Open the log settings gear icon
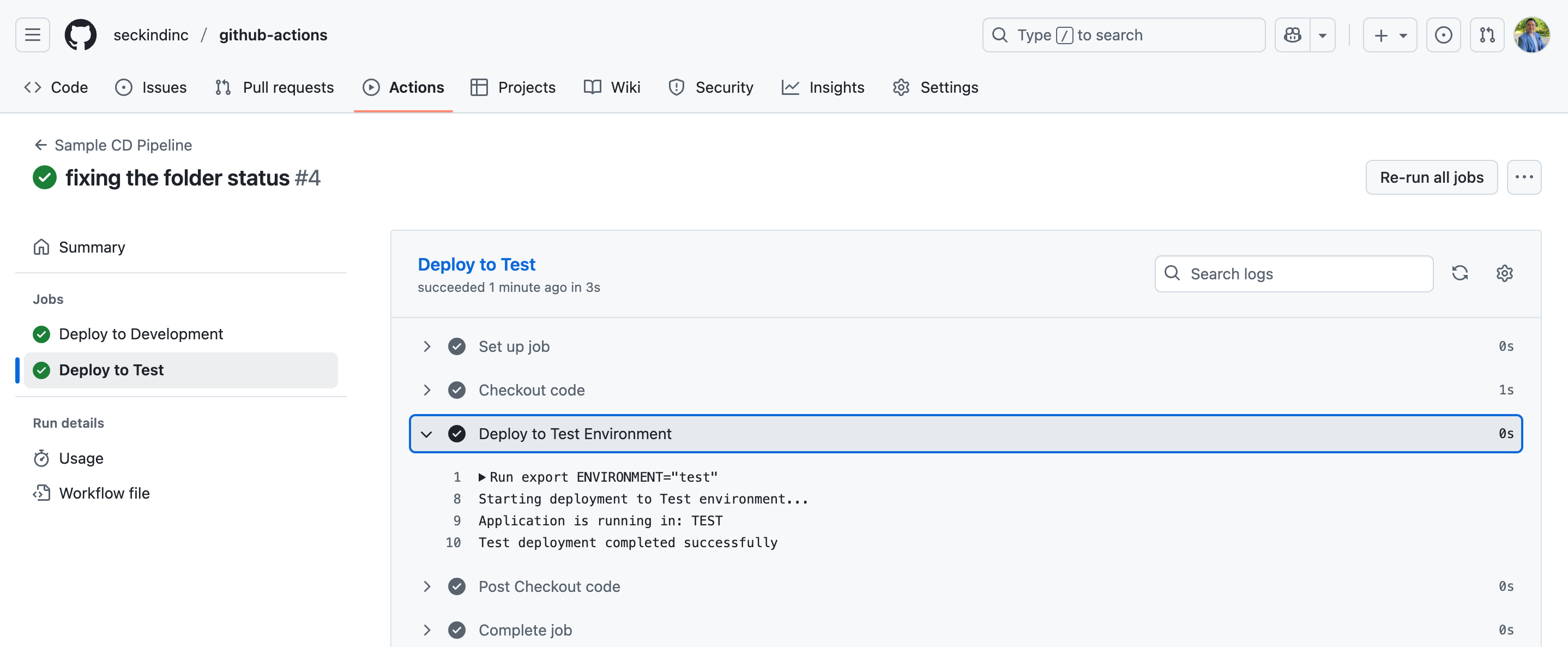Screen dimensions: 1568x647 tap(1504, 273)
